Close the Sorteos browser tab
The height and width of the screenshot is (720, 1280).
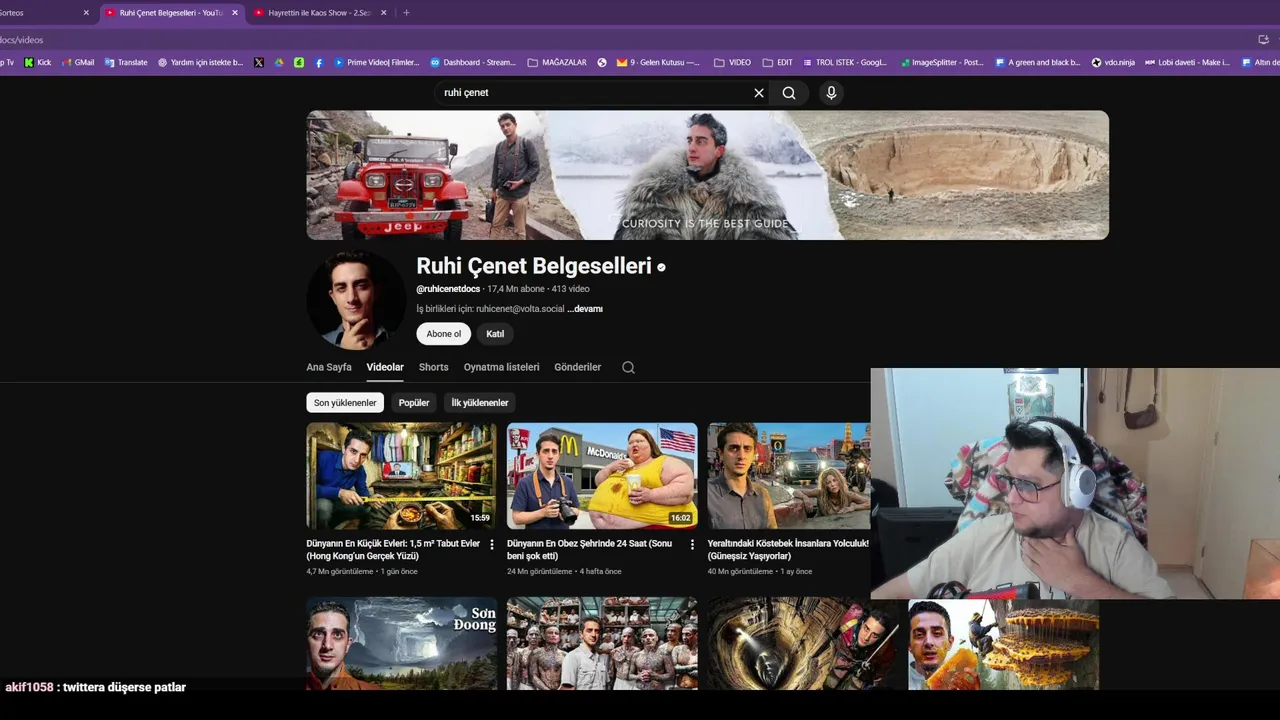(x=86, y=13)
